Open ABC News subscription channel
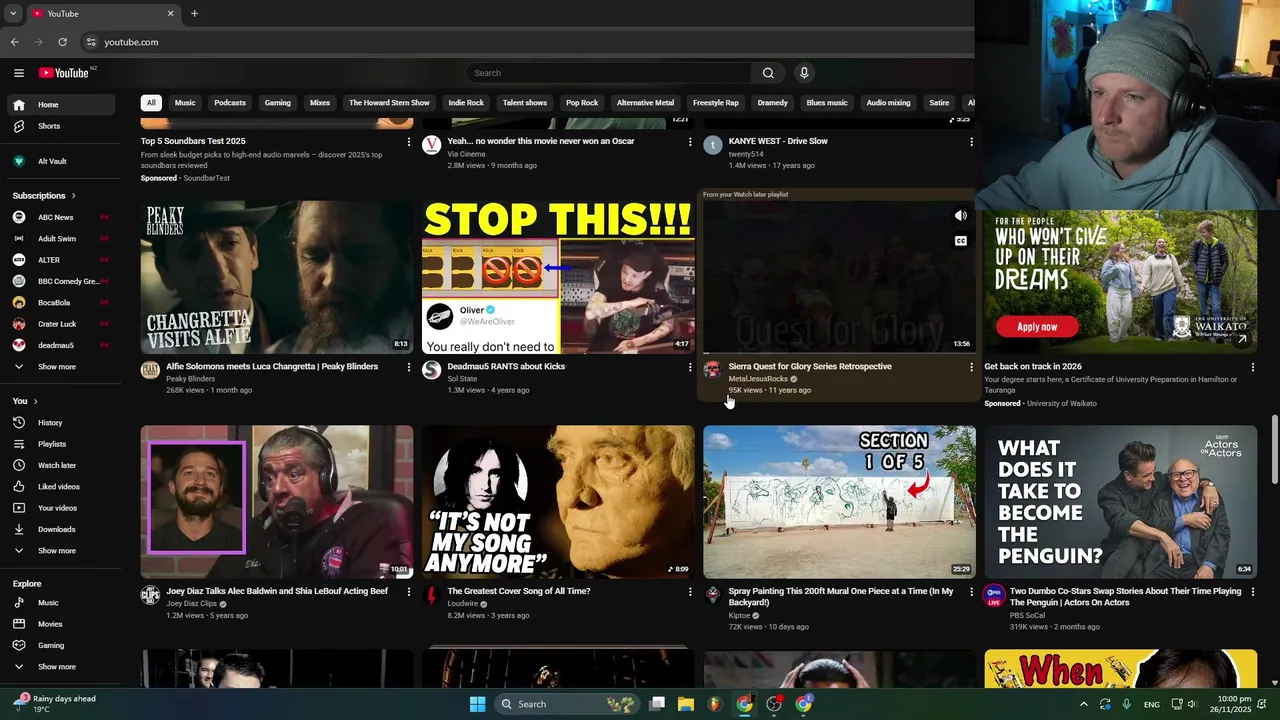The width and height of the screenshot is (1280, 720). click(60, 217)
